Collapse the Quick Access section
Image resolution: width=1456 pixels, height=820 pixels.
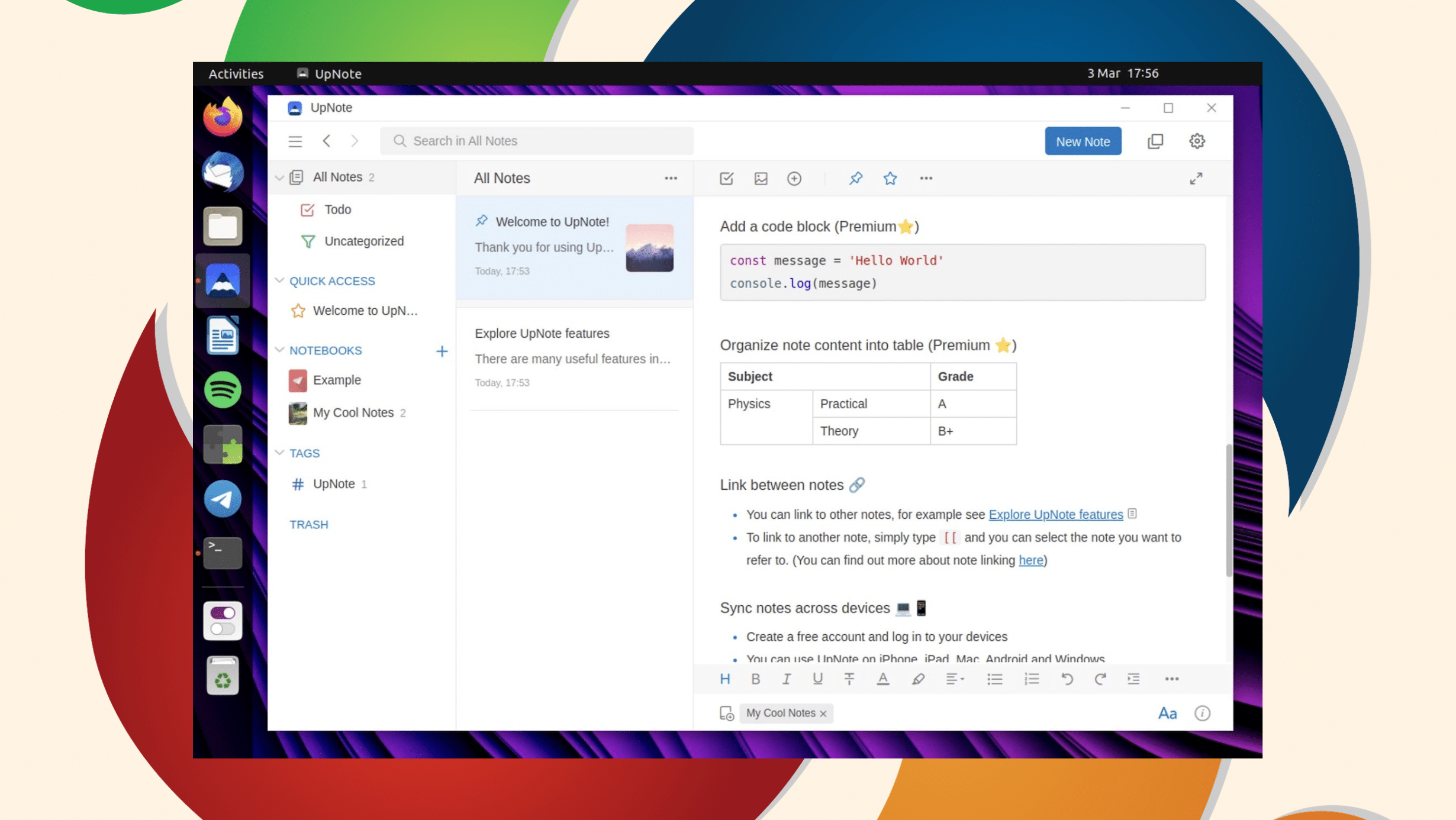279,280
